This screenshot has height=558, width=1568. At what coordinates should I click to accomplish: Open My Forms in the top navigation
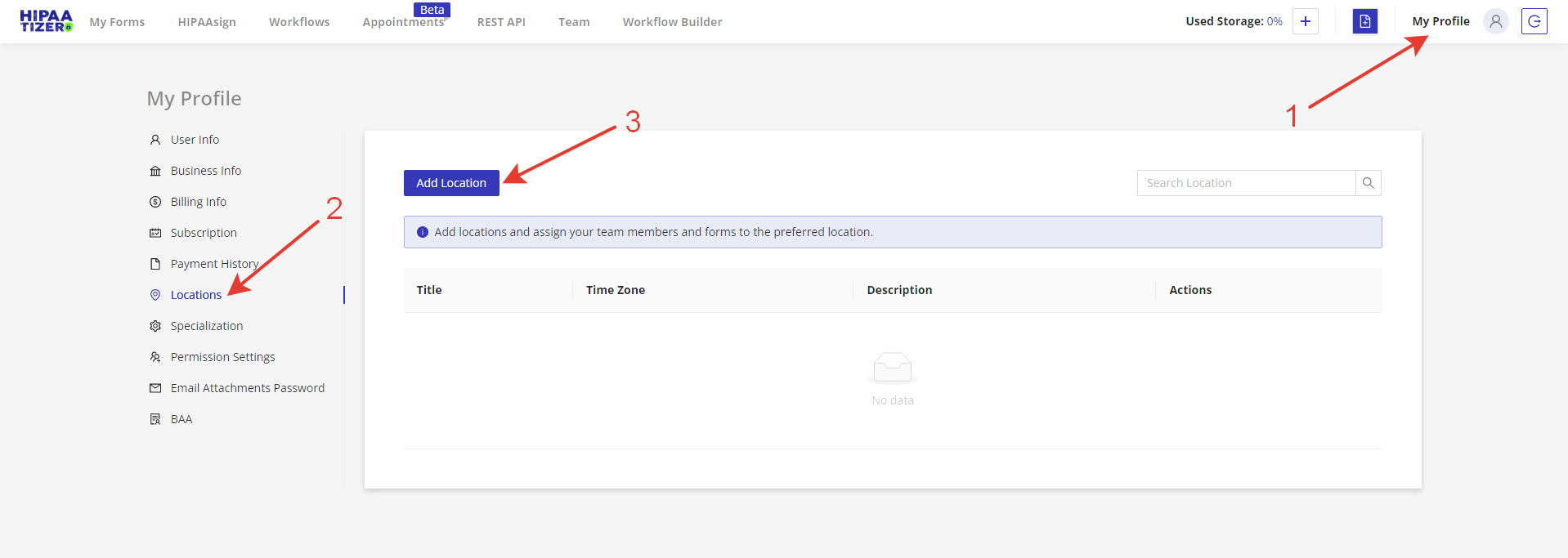click(117, 22)
